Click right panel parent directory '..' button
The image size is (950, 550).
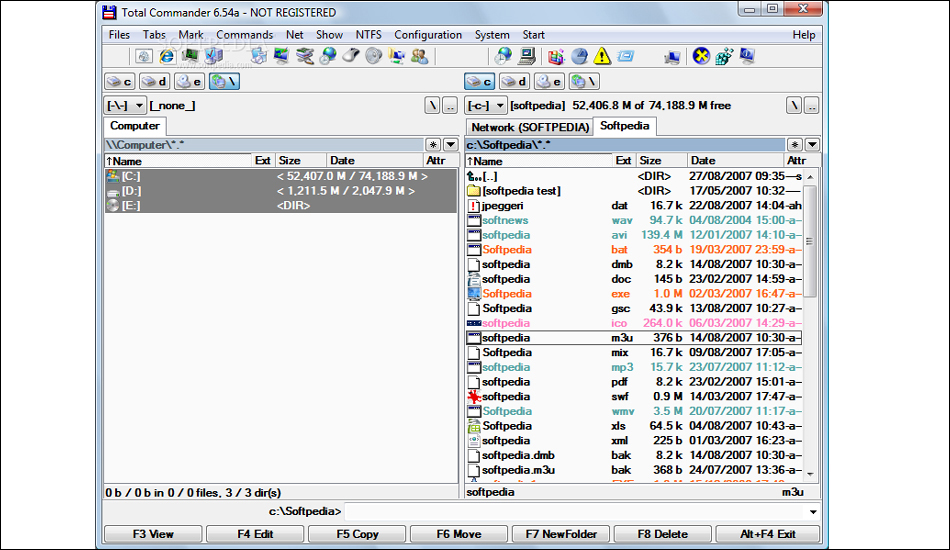pos(812,105)
